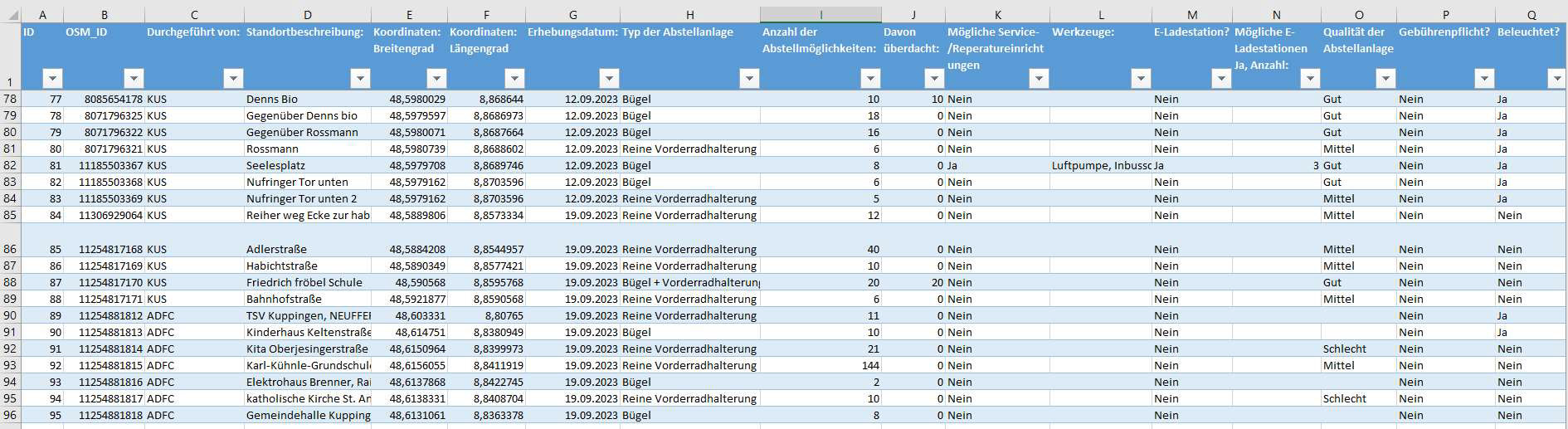Screen dimensions: 1568x429
Task: Open the Standortbeschreibung filter dropdown
Action: click(360, 79)
